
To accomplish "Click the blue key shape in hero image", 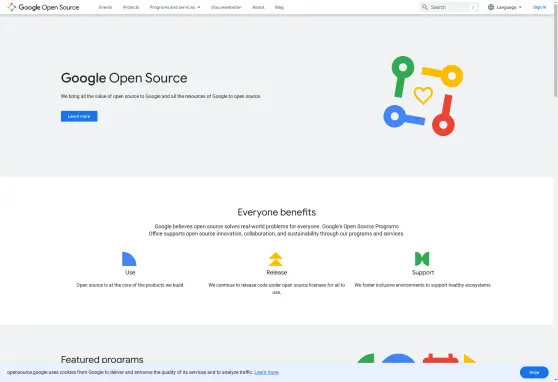I will (x=404, y=116).
